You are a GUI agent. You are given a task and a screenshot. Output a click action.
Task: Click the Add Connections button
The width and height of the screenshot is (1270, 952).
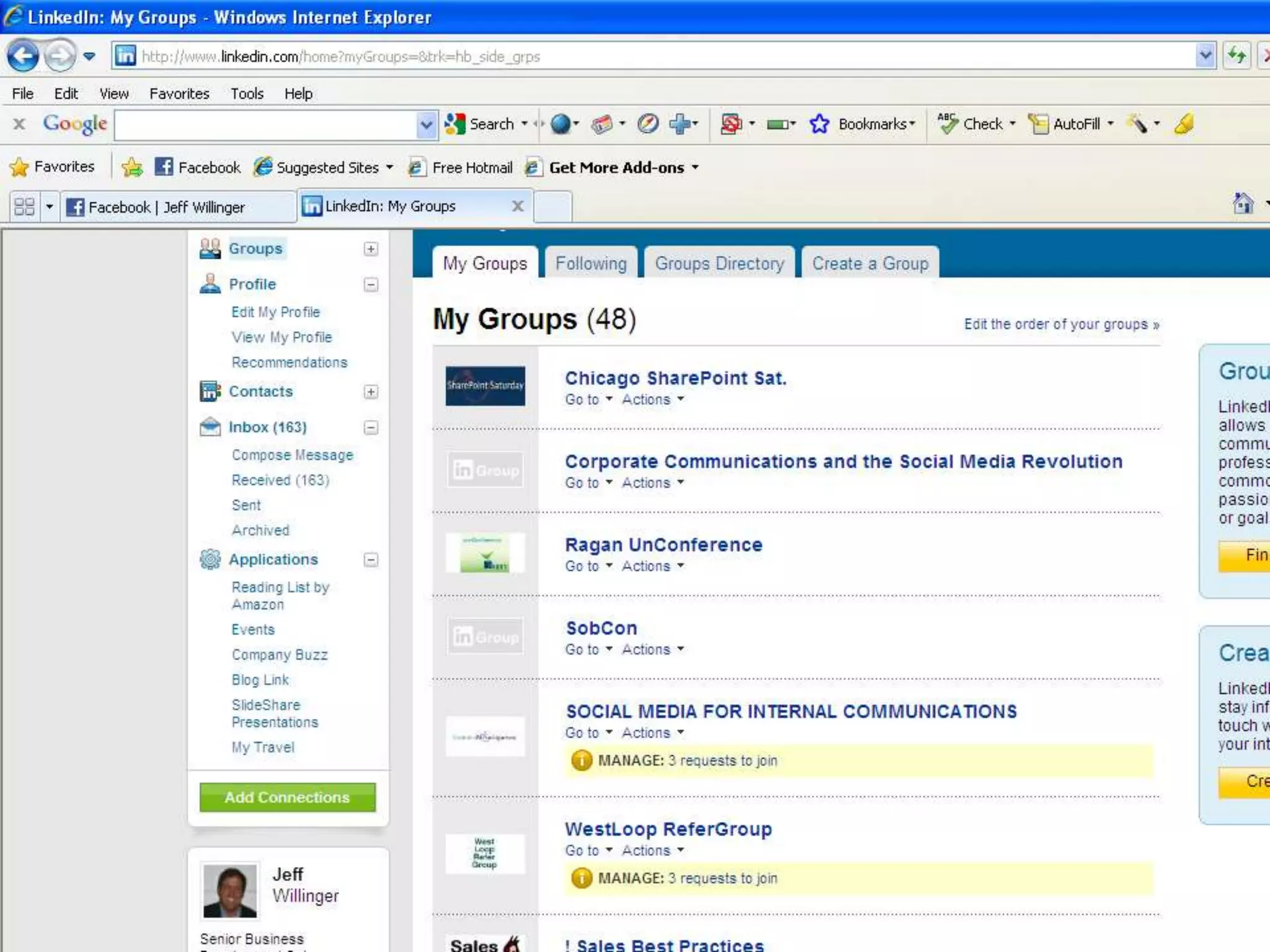(x=287, y=797)
